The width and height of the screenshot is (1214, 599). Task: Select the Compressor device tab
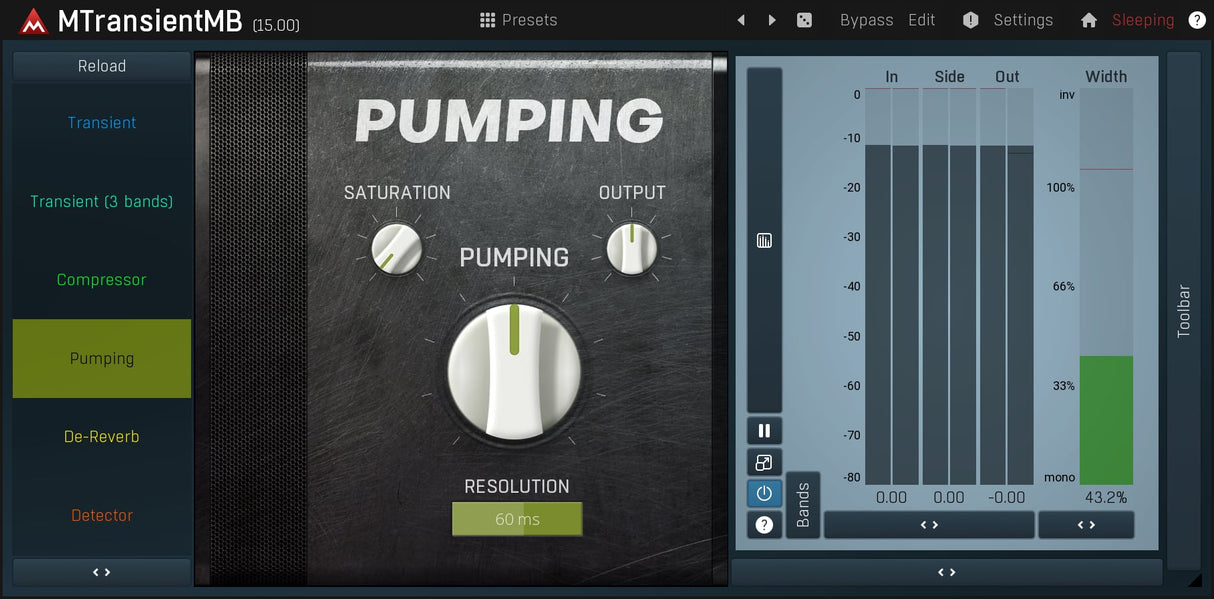(101, 280)
